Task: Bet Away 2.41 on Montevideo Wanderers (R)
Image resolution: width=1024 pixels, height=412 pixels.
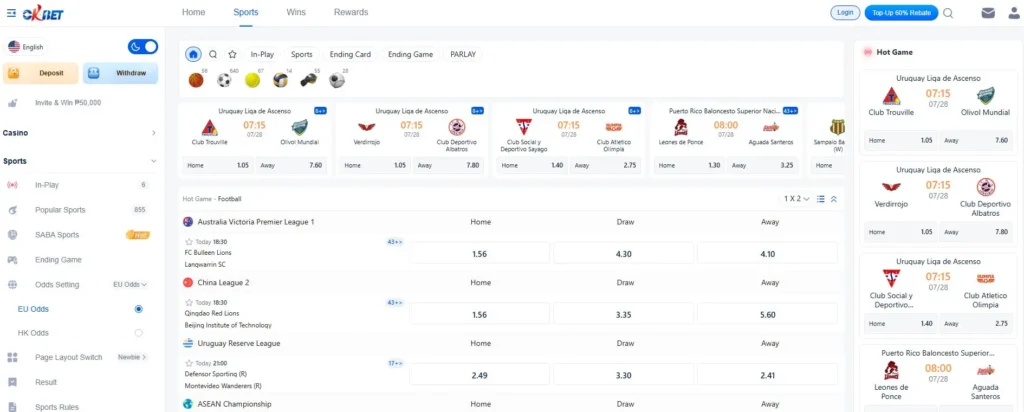Action: tap(767, 375)
